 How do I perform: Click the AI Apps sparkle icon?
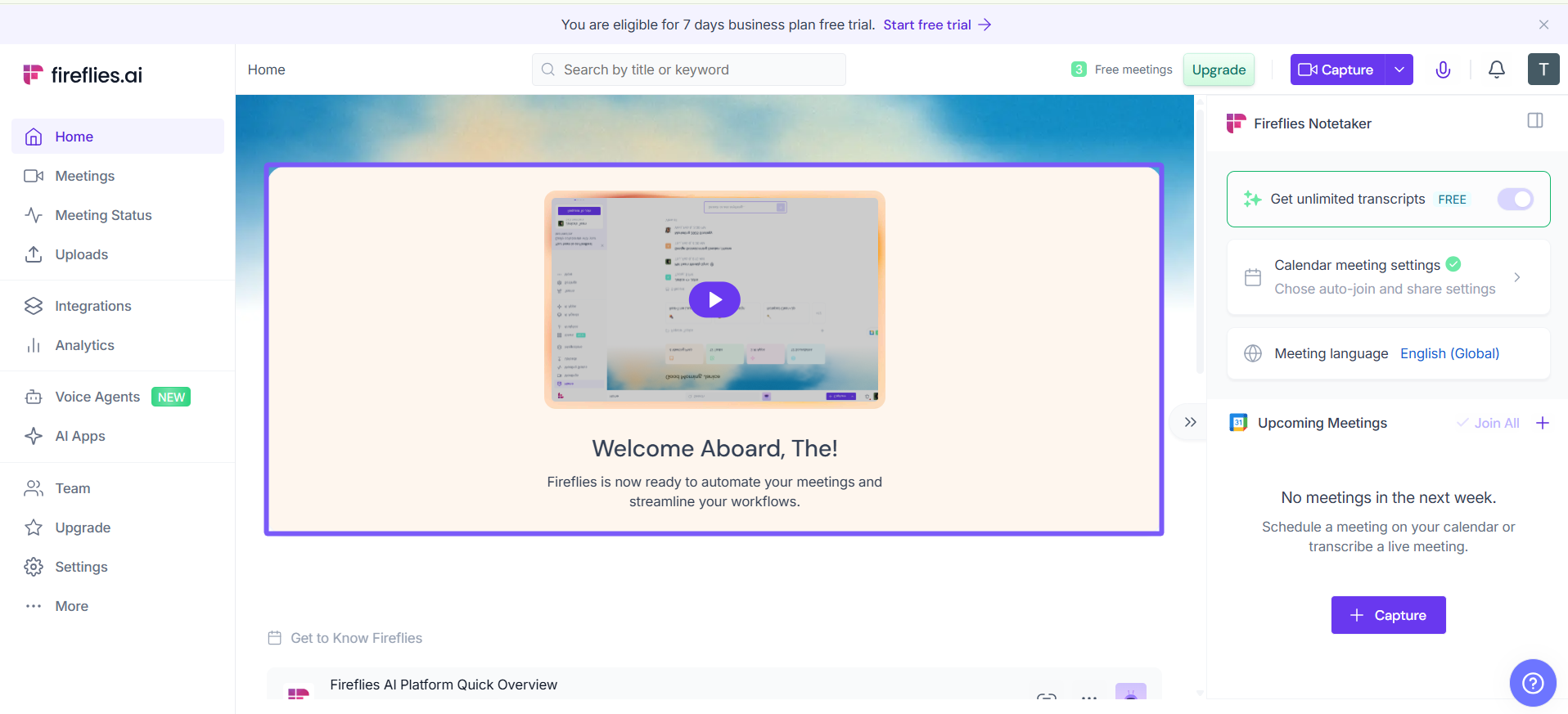(34, 436)
